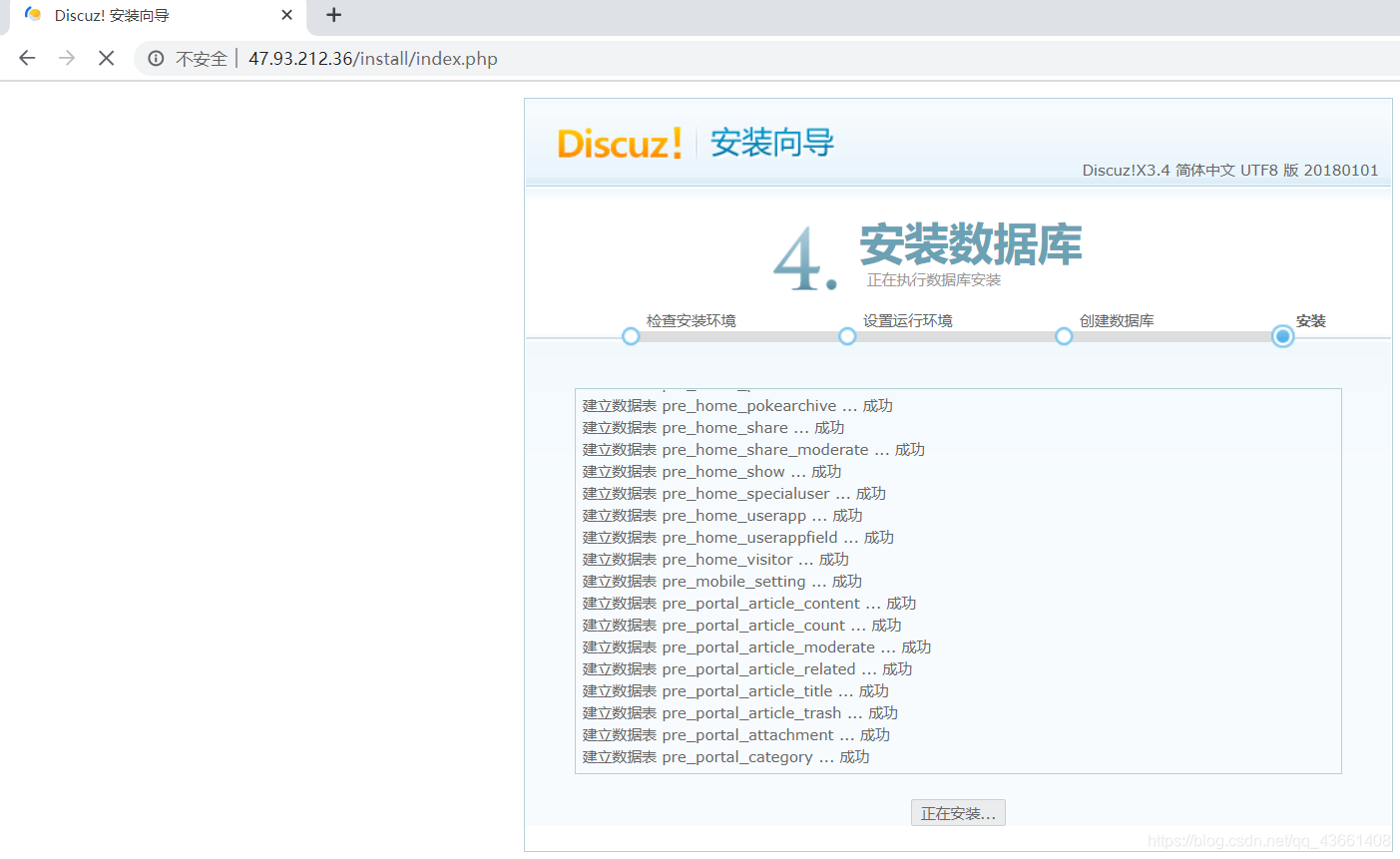Click the pre_portal_article_moderate log line
Image resolution: width=1400 pixels, height=859 pixels.
pyautogui.click(x=756, y=647)
